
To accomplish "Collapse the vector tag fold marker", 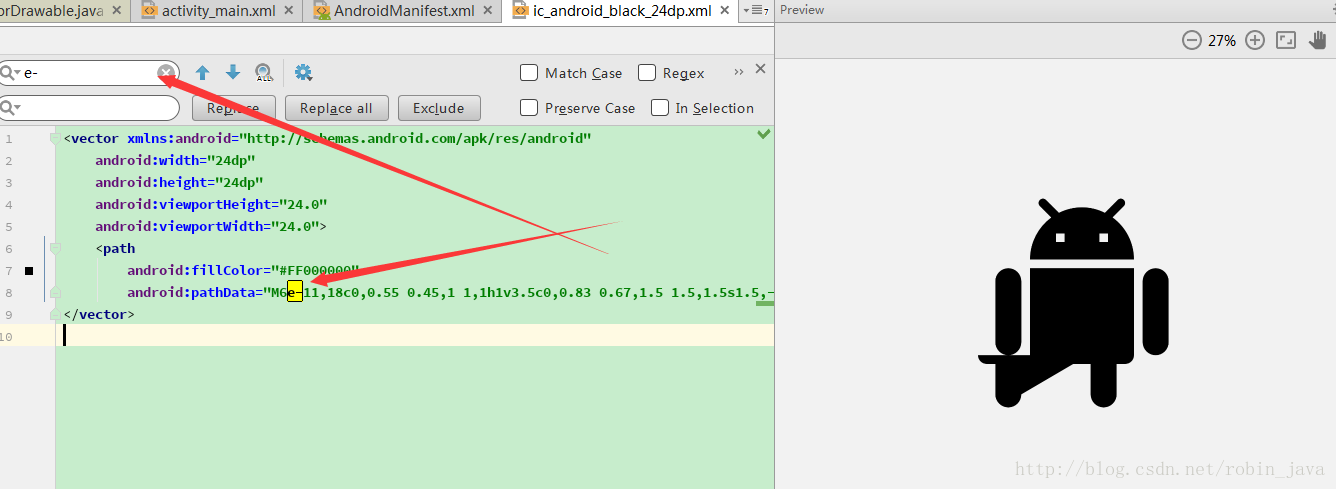I will click(x=56, y=138).
